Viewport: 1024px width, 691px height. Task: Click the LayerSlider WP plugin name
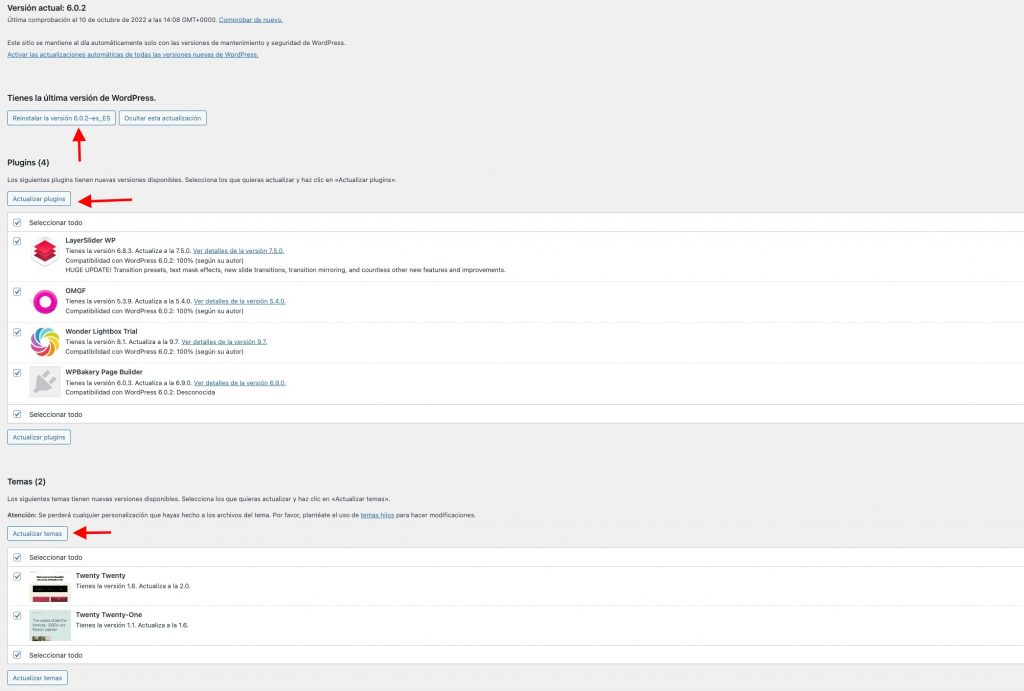click(x=90, y=240)
